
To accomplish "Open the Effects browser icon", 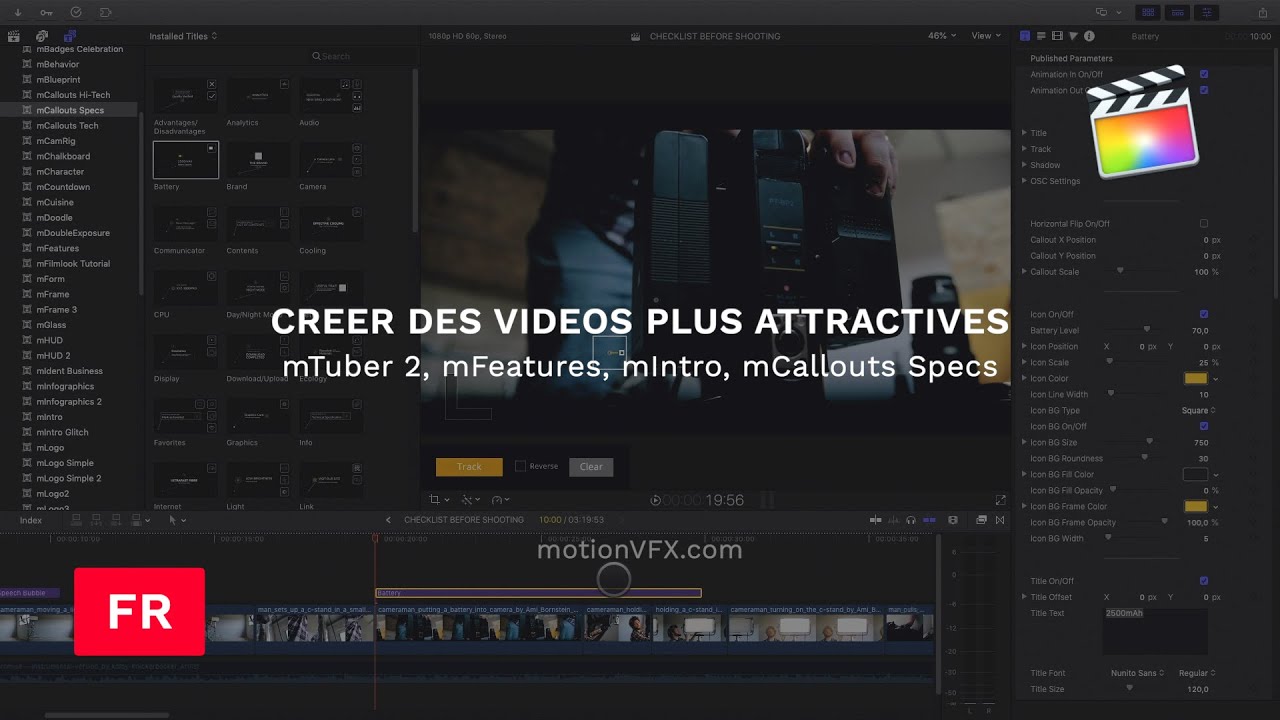I will (981, 520).
